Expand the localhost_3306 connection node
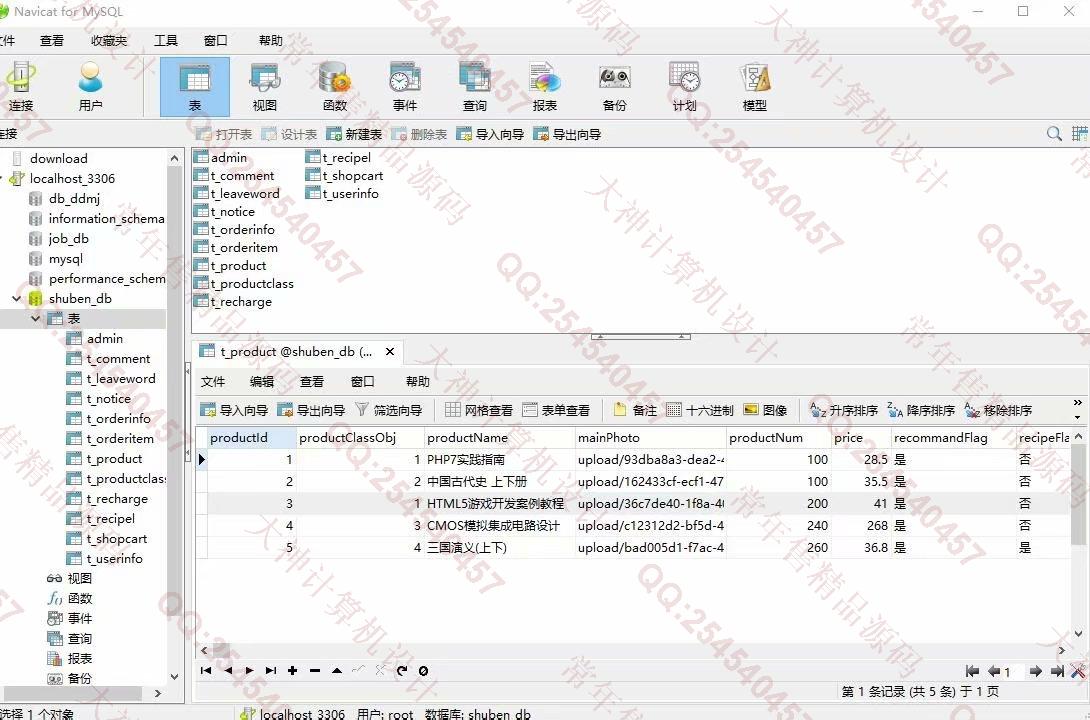Screen dimensions: 1090x720 pos(4,178)
